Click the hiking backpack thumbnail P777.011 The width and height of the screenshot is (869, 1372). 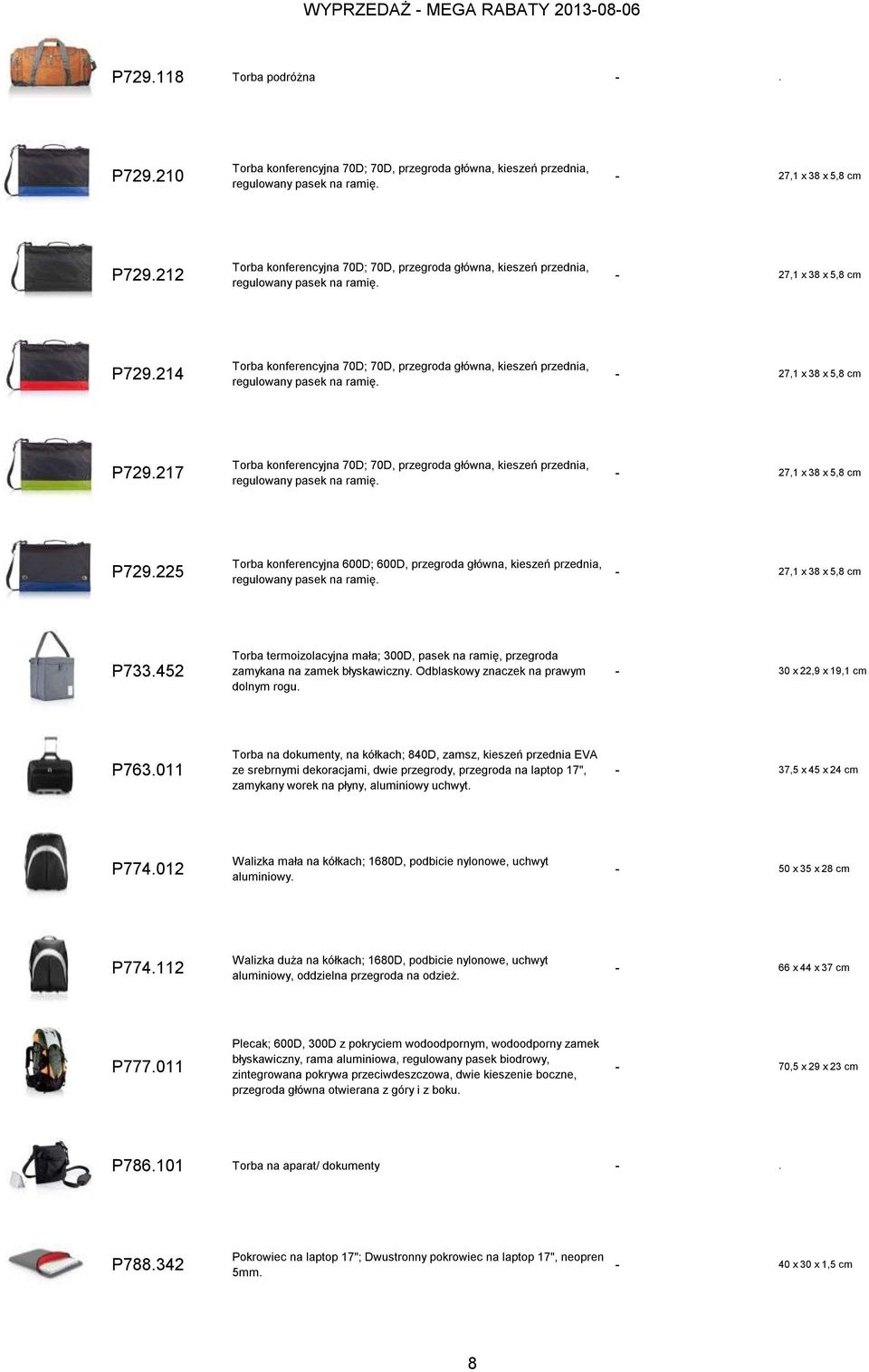(45, 1061)
